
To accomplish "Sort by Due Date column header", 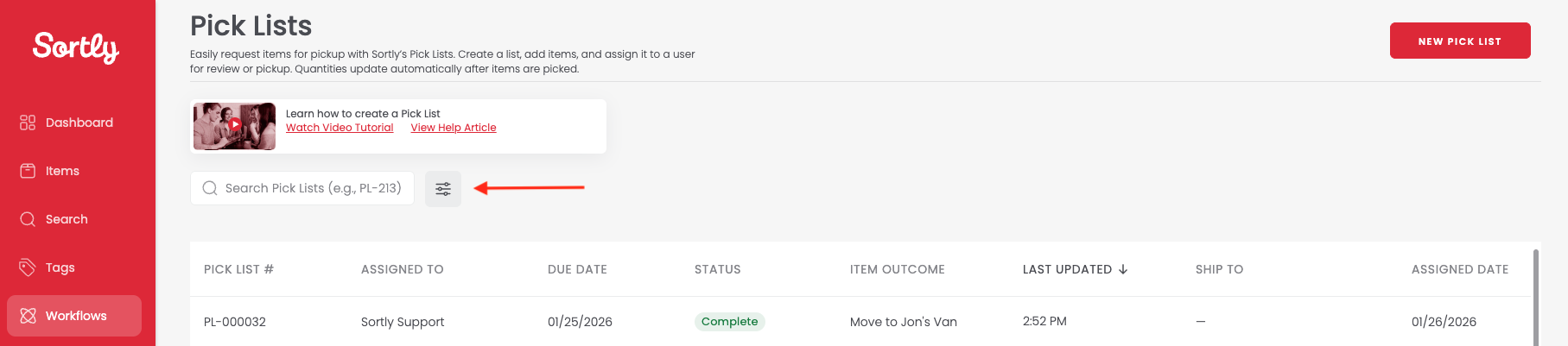I will (x=577, y=269).
